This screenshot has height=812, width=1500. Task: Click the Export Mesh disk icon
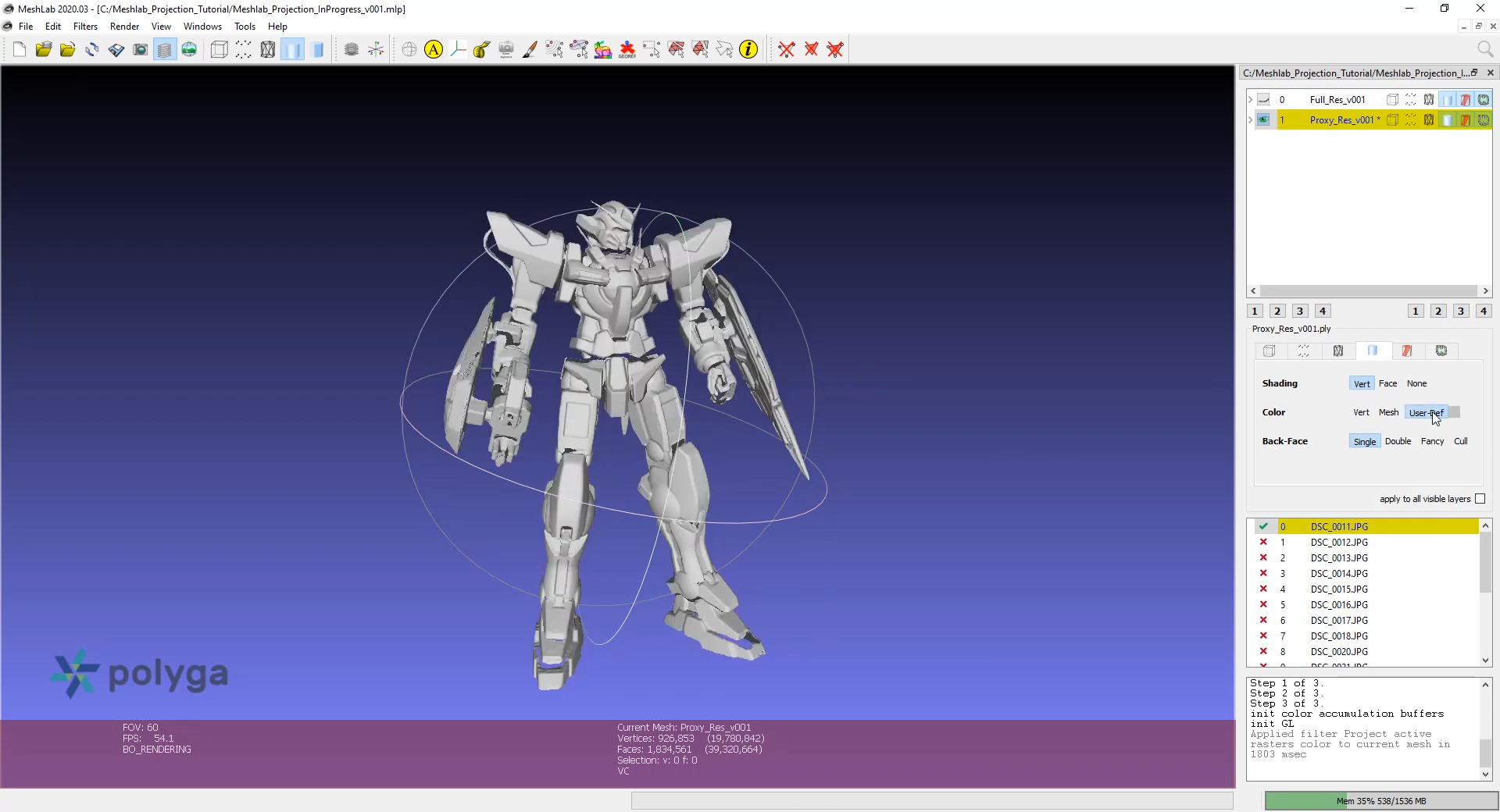(x=116, y=50)
